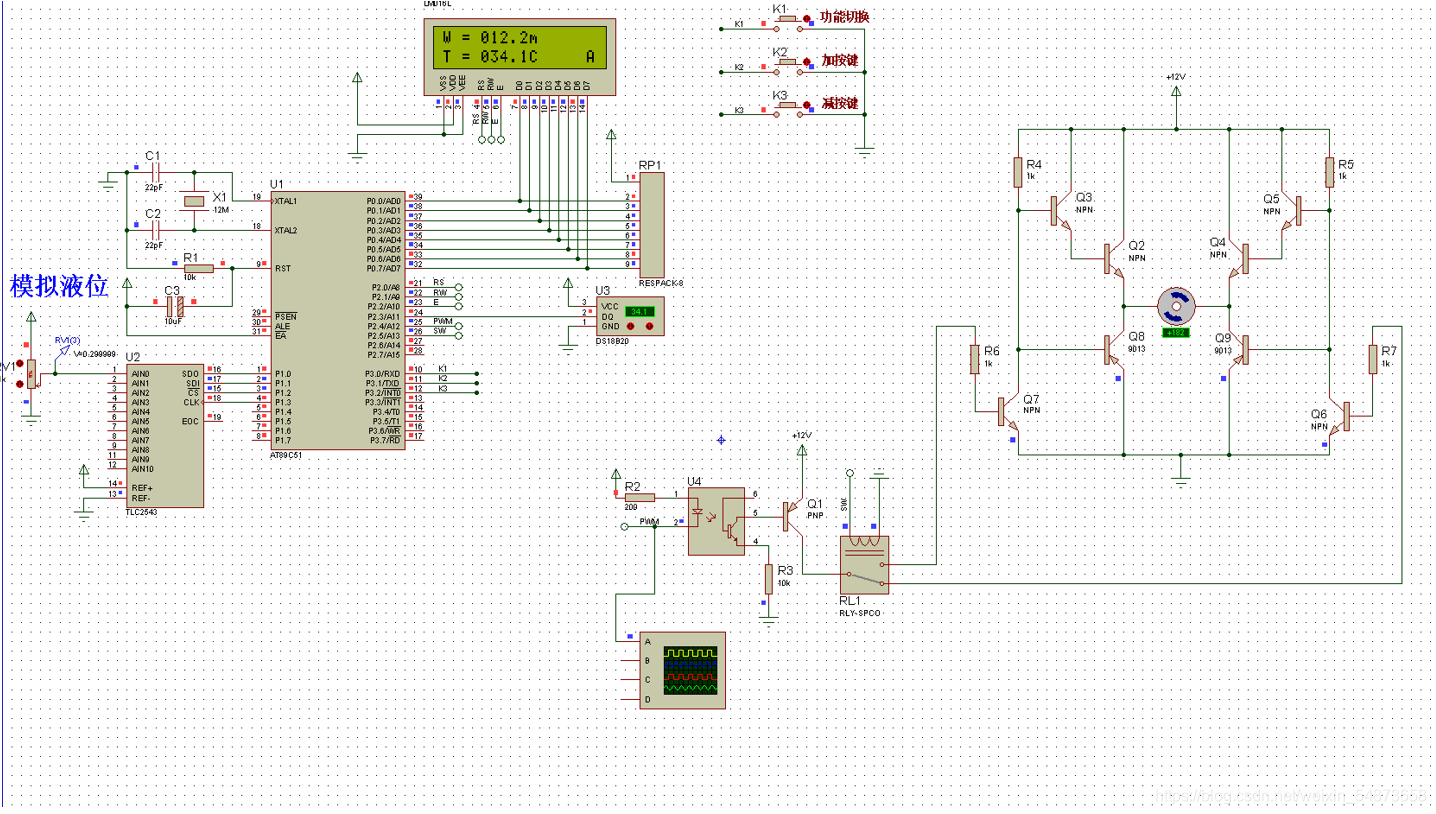Select transistor Q7 NPN
Viewport: 1436px width, 814px height.
[x=1009, y=411]
